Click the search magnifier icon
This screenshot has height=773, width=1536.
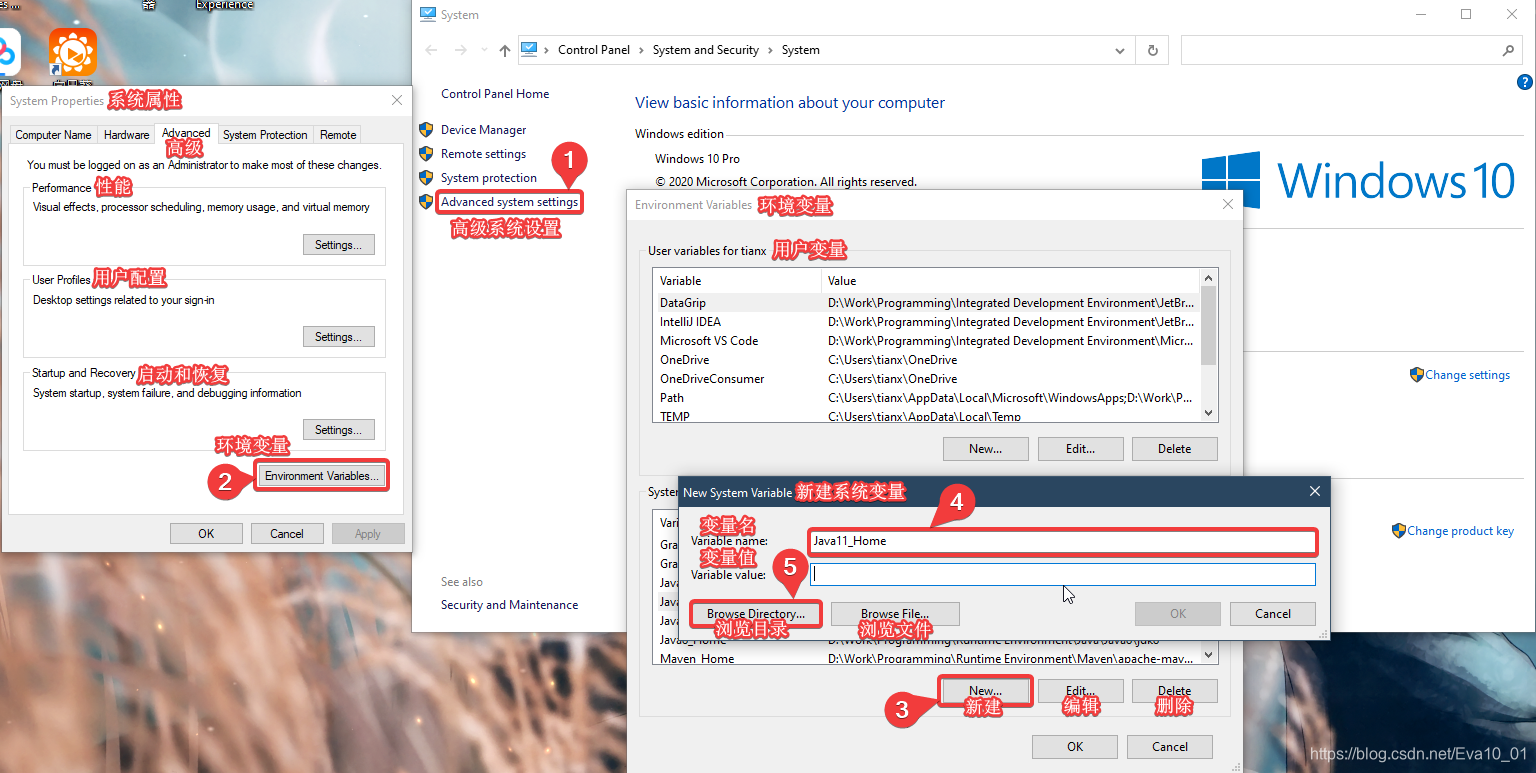(1508, 50)
